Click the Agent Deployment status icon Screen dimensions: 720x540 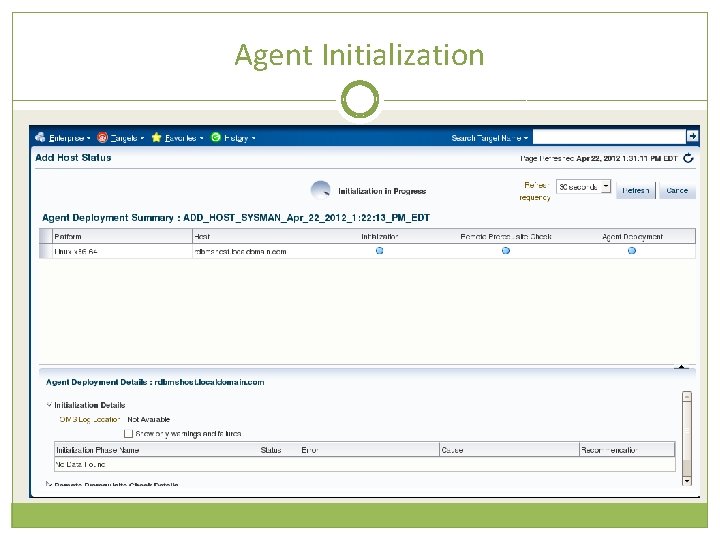pyautogui.click(x=632, y=251)
